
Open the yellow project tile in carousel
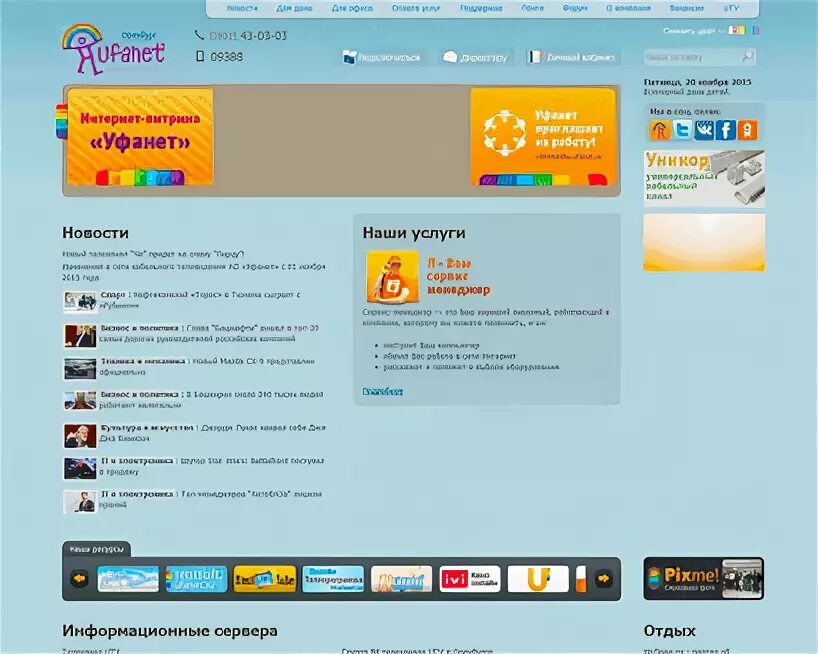[x=264, y=579]
